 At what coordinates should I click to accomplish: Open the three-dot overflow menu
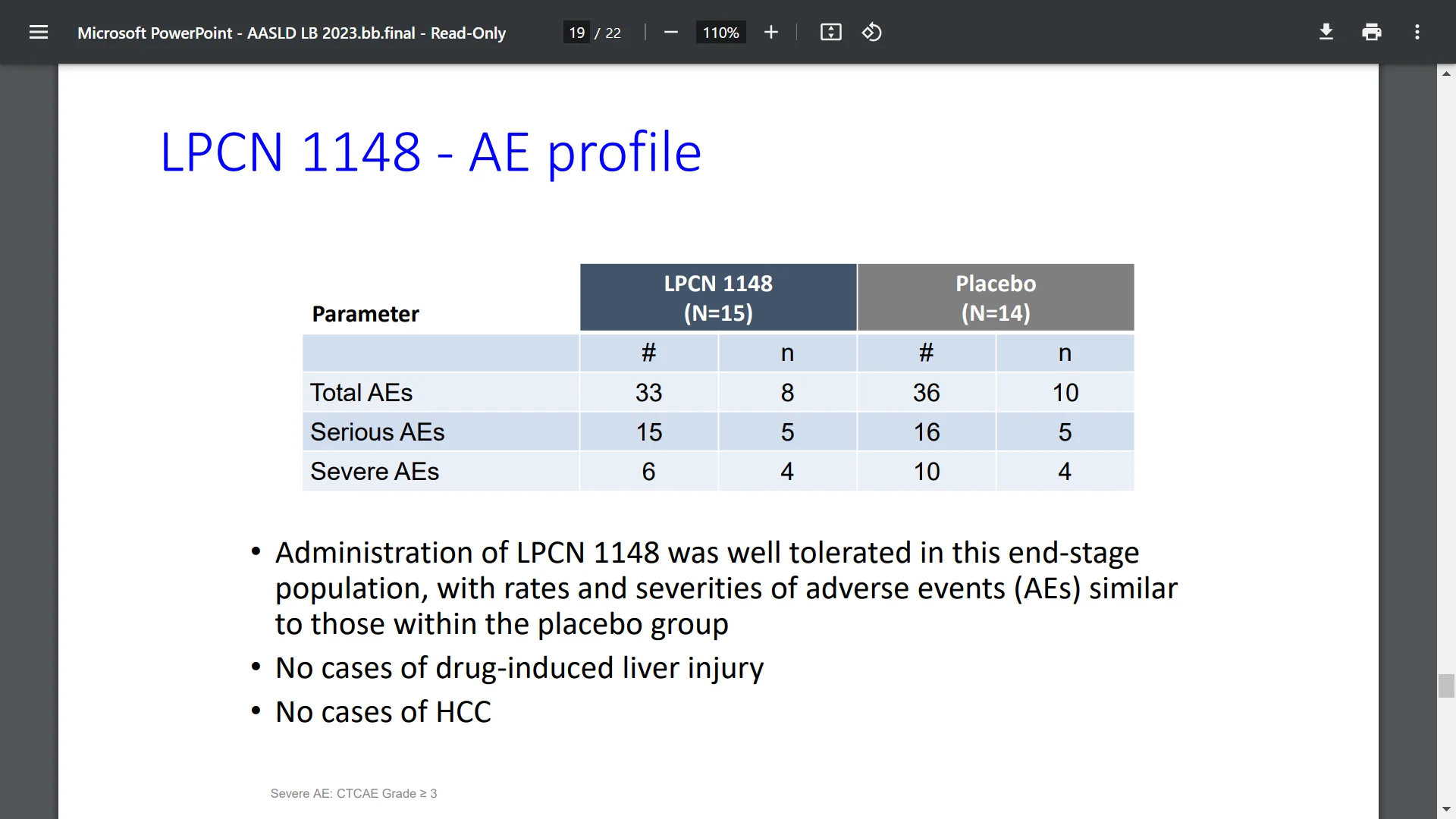click(1417, 32)
